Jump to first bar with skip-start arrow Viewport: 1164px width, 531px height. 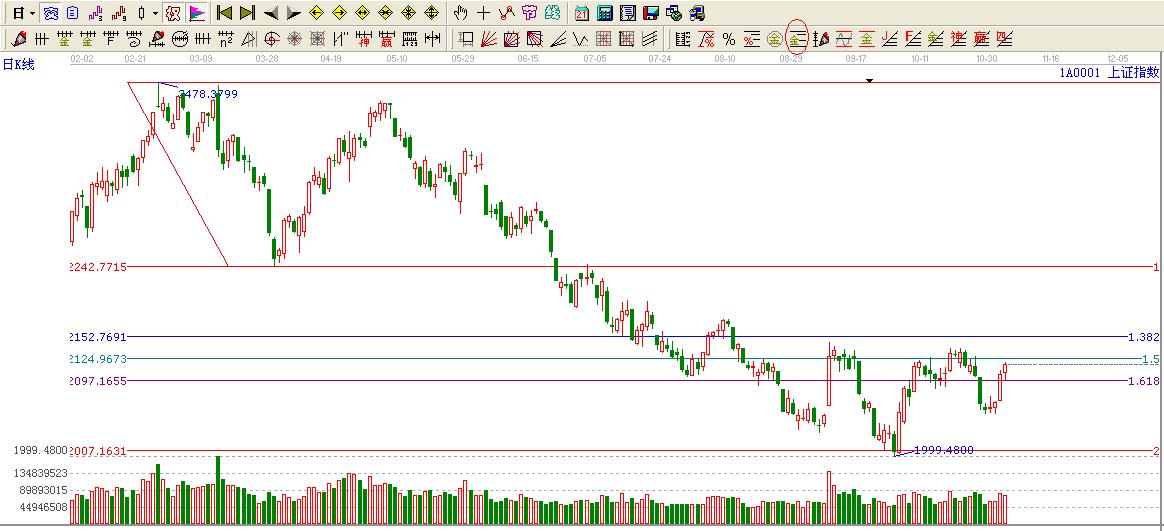[x=225, y=13]
